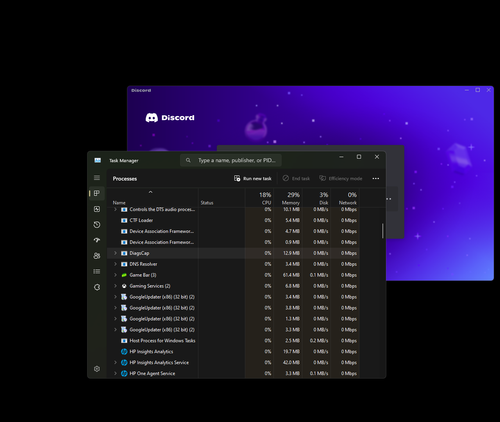Select the Processes page icon in sidebar

97,193
